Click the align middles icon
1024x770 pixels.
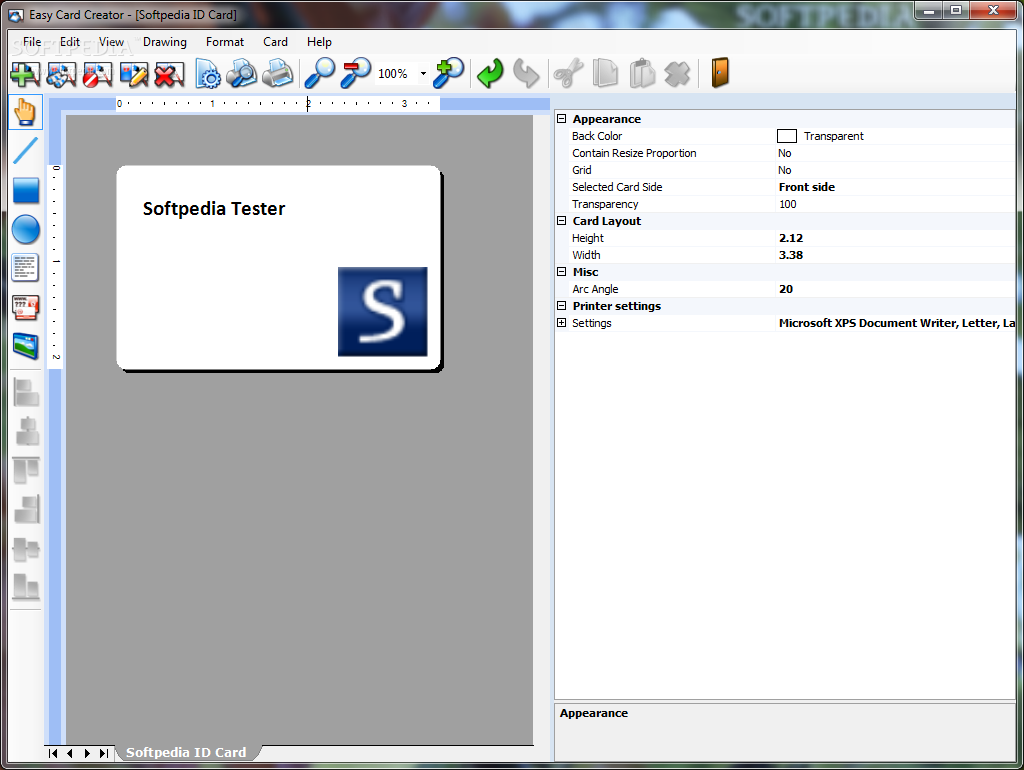tap(26, 549)
